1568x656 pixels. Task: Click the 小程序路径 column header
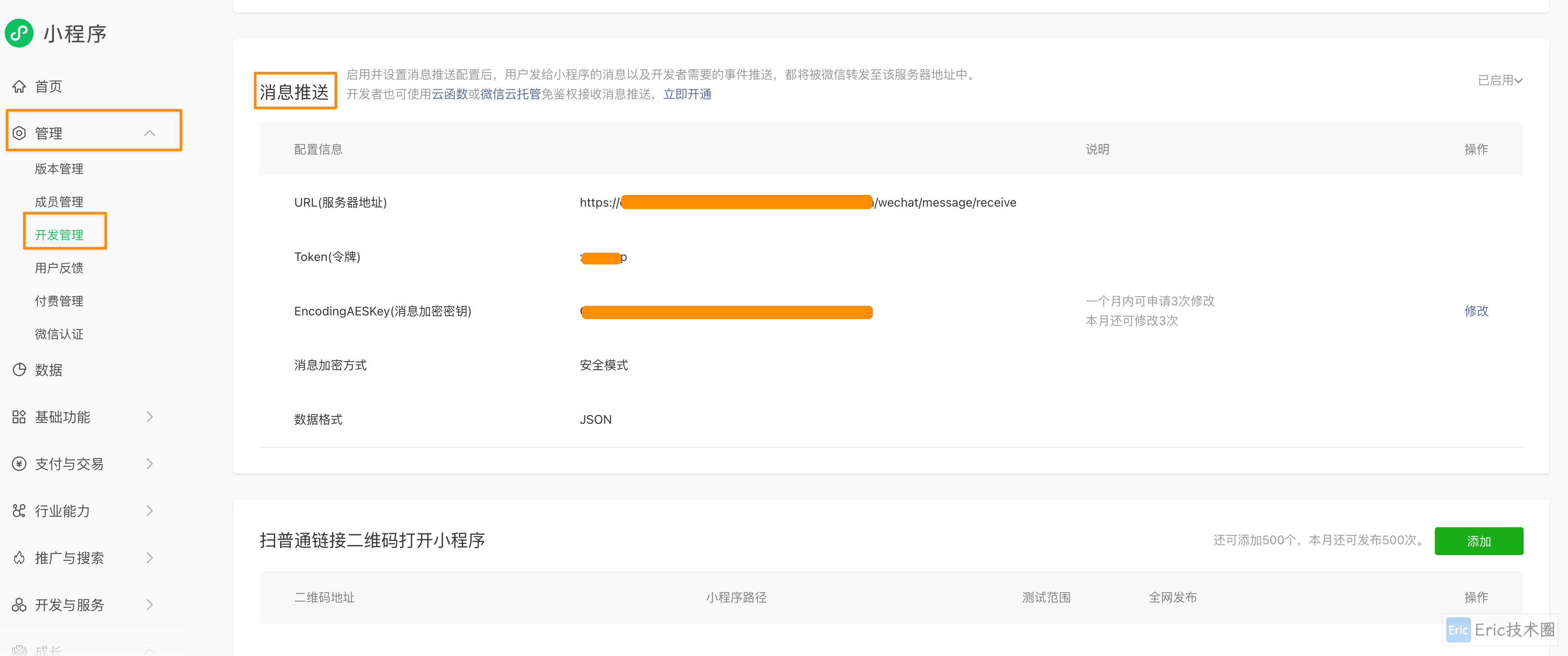point(736,598)
